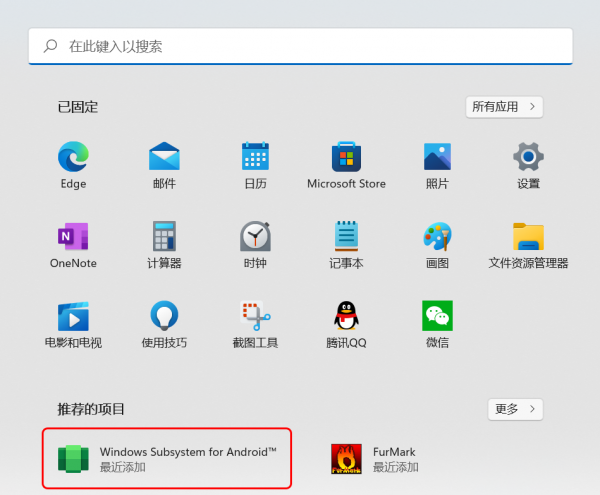The image size is (600, 495).
Task: Open the 画图 paint app
Action: pos(437,245)
